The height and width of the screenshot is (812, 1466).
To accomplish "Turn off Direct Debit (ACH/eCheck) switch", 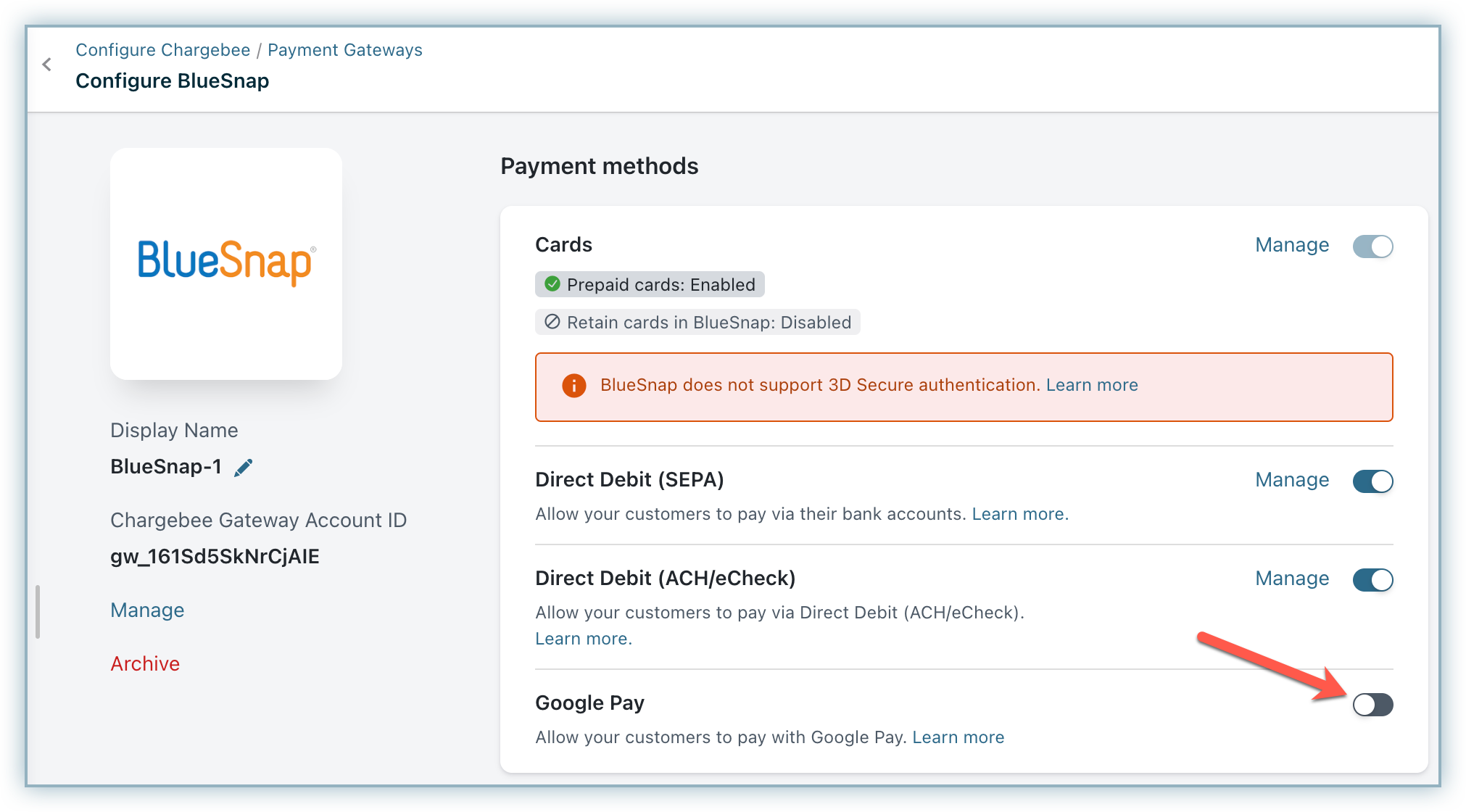I will (1372, 579).
